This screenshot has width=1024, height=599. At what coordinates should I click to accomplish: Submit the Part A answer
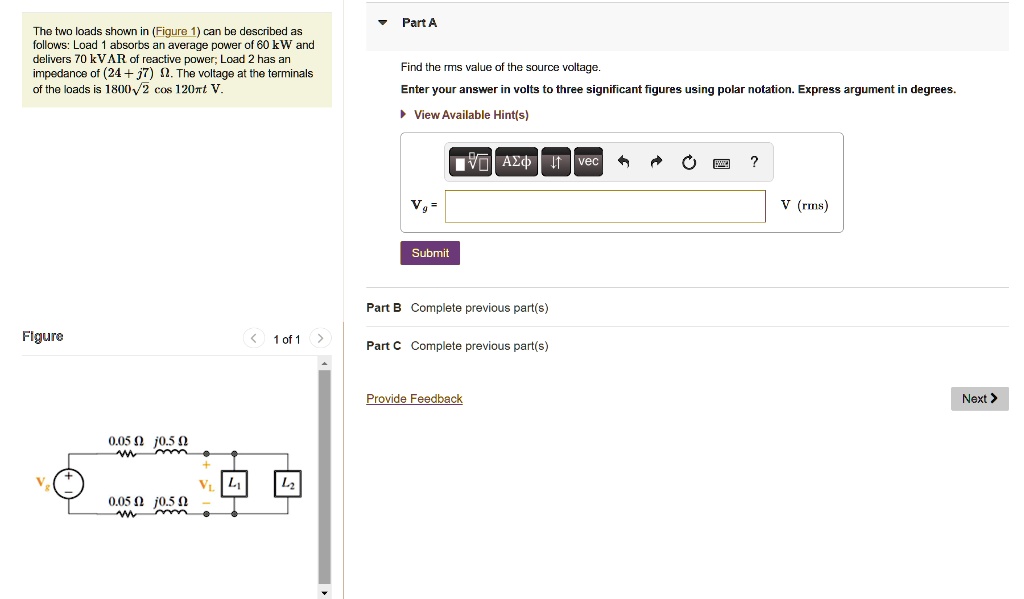[430, 253]
